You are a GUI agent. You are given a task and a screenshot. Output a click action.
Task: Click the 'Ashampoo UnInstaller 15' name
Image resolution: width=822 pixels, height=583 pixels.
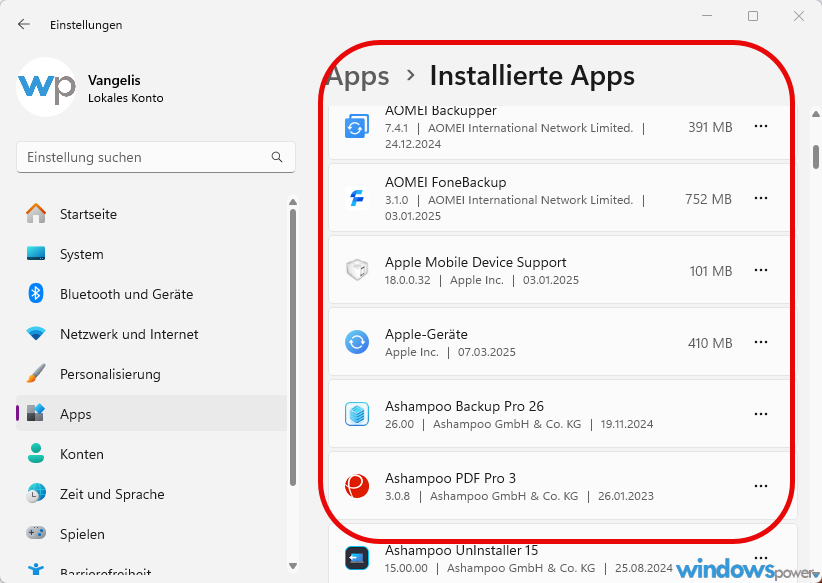pos(462,550)
